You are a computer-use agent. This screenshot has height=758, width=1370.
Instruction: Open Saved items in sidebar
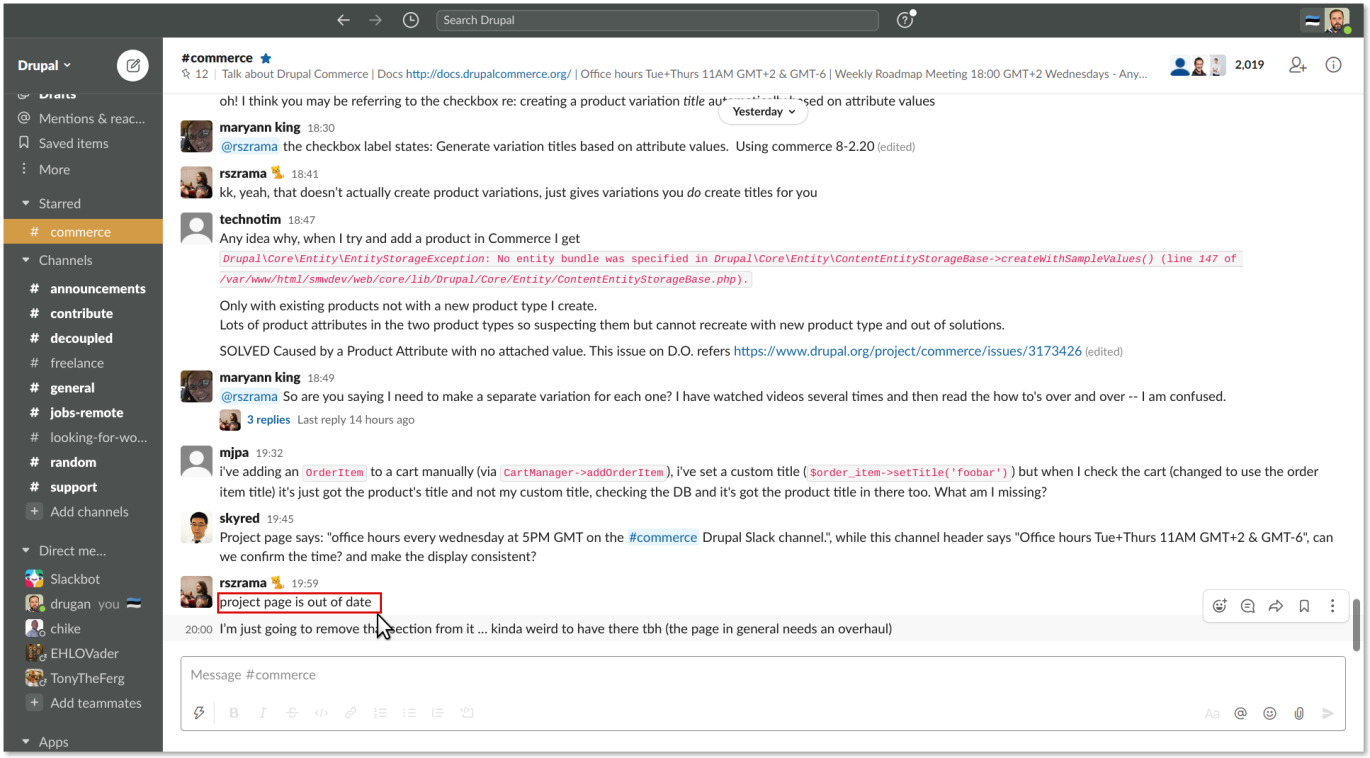[82, 144]
